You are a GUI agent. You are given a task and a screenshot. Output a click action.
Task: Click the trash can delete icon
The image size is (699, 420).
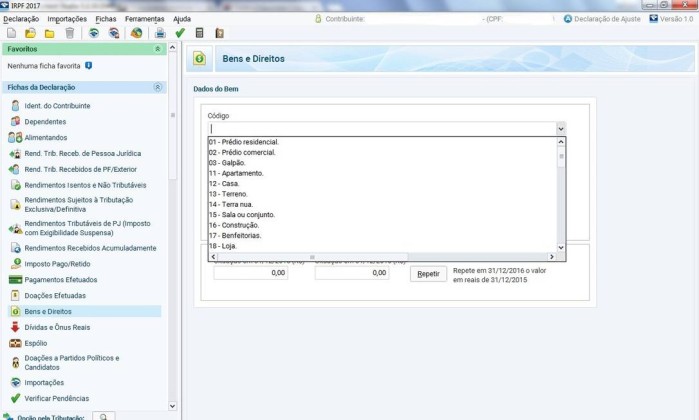pyautogui.click(x=69, y=33)
